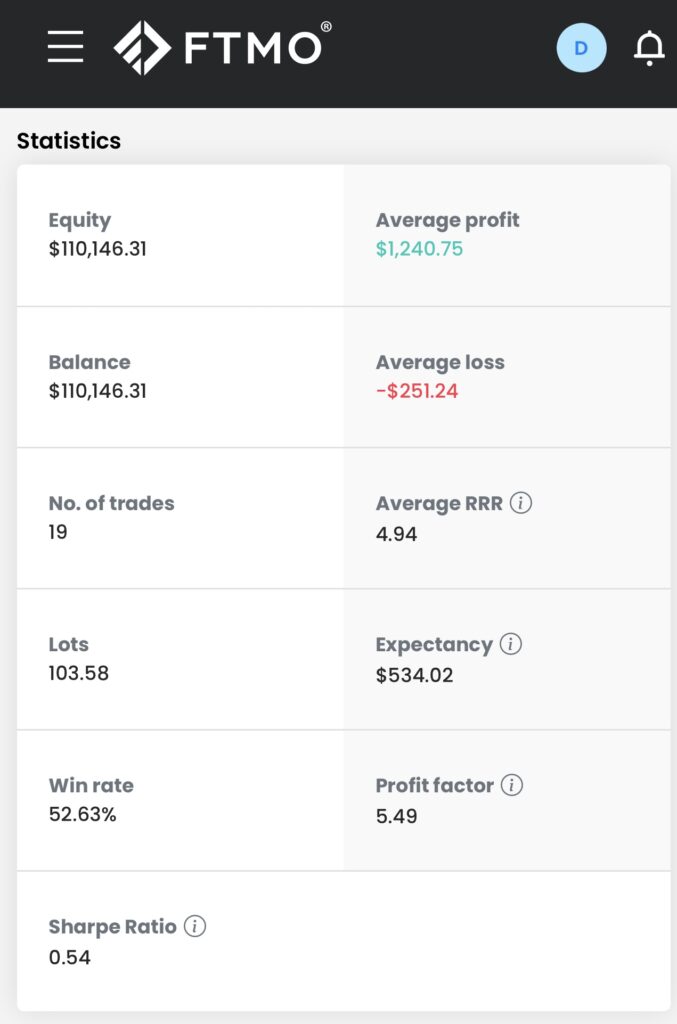
Task: Click the Statistics heading
Action: click(x=69, y=141)
